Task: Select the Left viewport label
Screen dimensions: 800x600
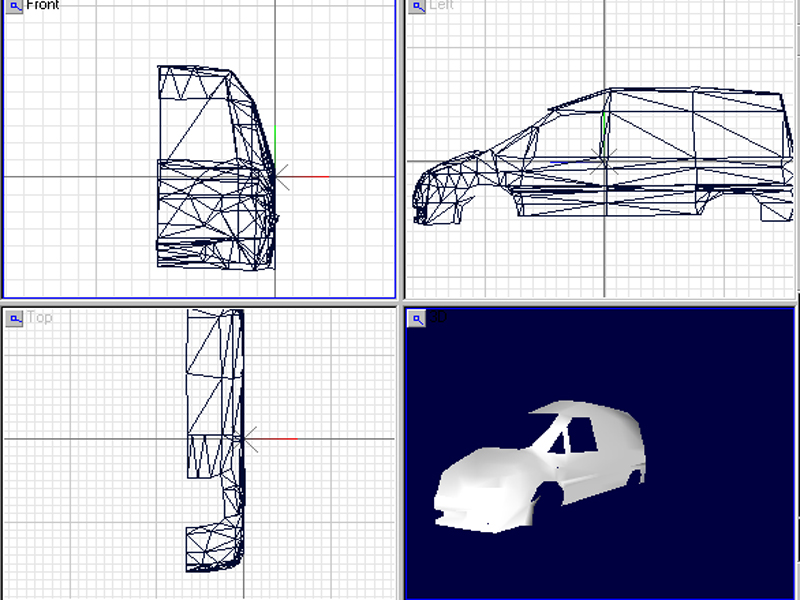Action: 441,5
